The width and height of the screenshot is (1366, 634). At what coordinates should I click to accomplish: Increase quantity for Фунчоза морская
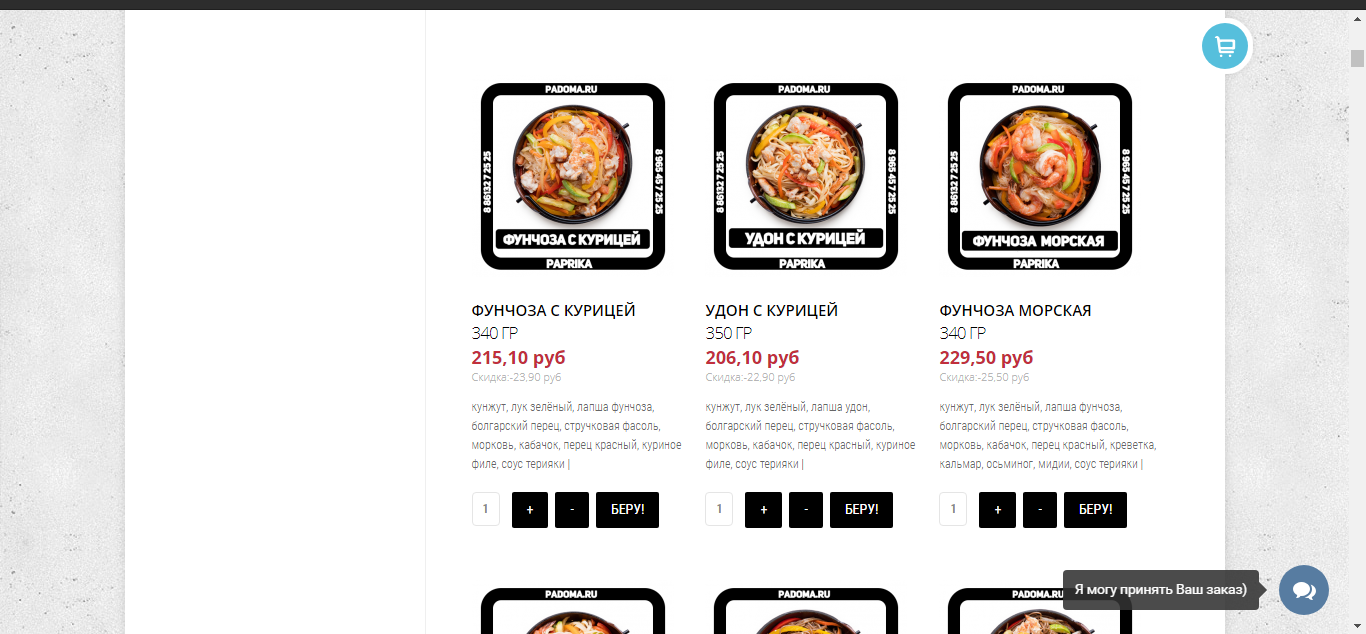coord(997,510)
